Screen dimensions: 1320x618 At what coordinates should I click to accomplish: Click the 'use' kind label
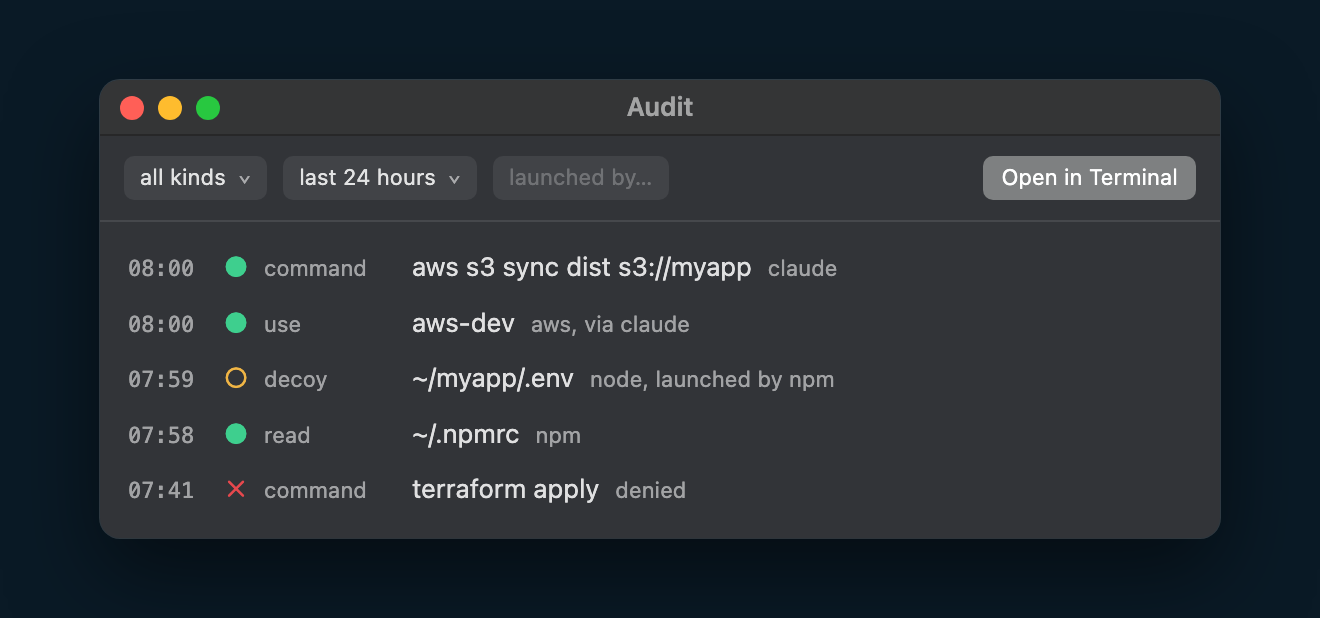pyautogui.click(x=282, y=325)
